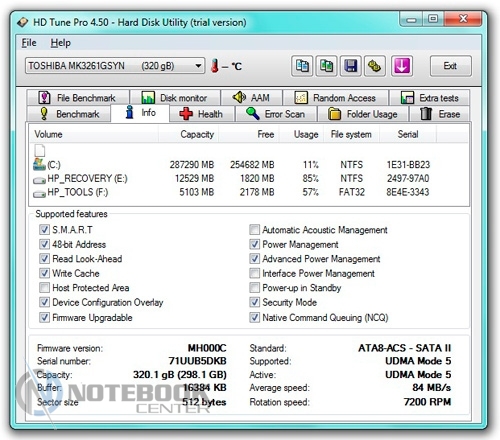Click the floppy disk save icon
The height and width of the screenshot is (440, 500).
tap(351, 66)
